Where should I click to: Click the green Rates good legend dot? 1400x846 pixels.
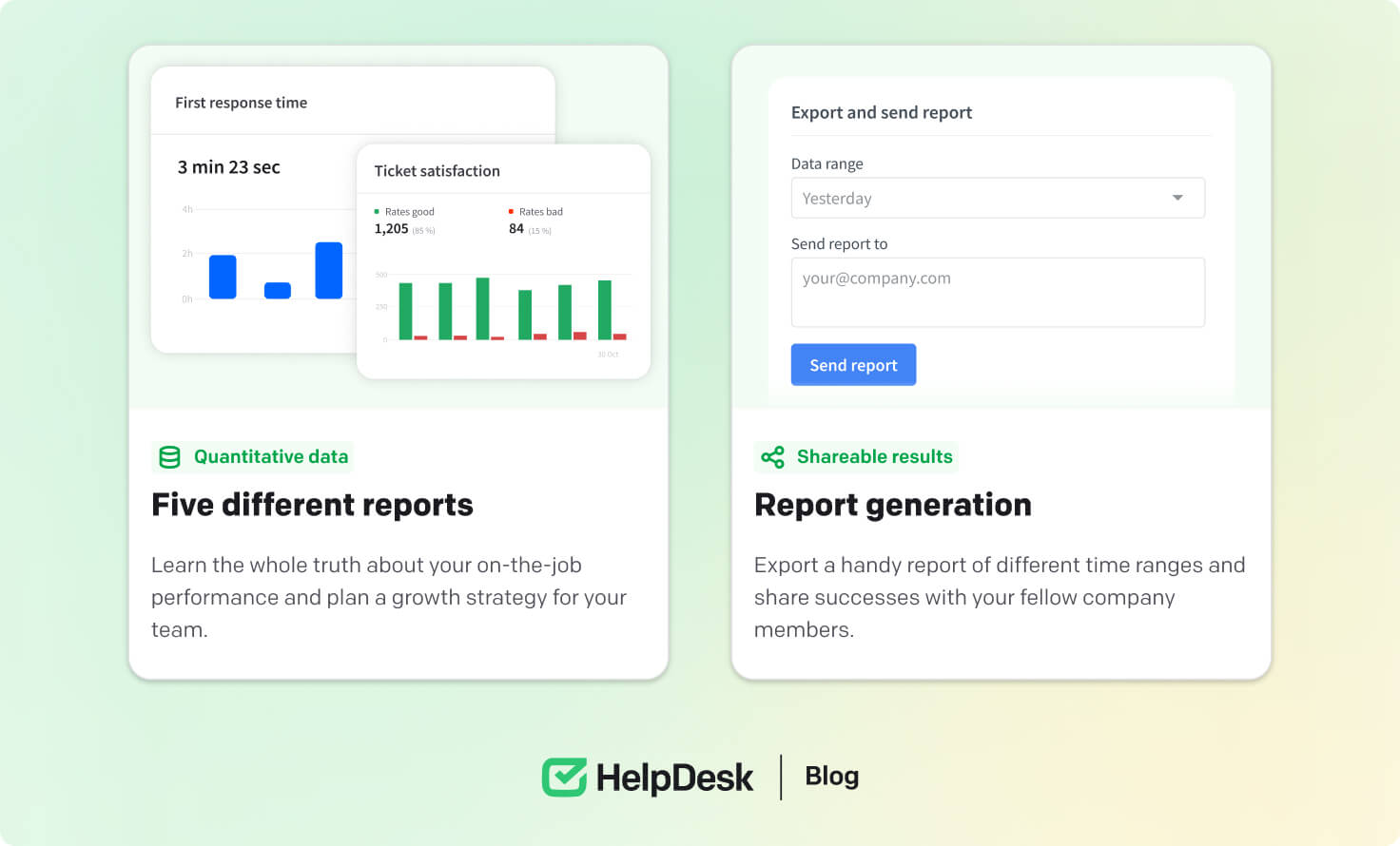tap(377, 212)
